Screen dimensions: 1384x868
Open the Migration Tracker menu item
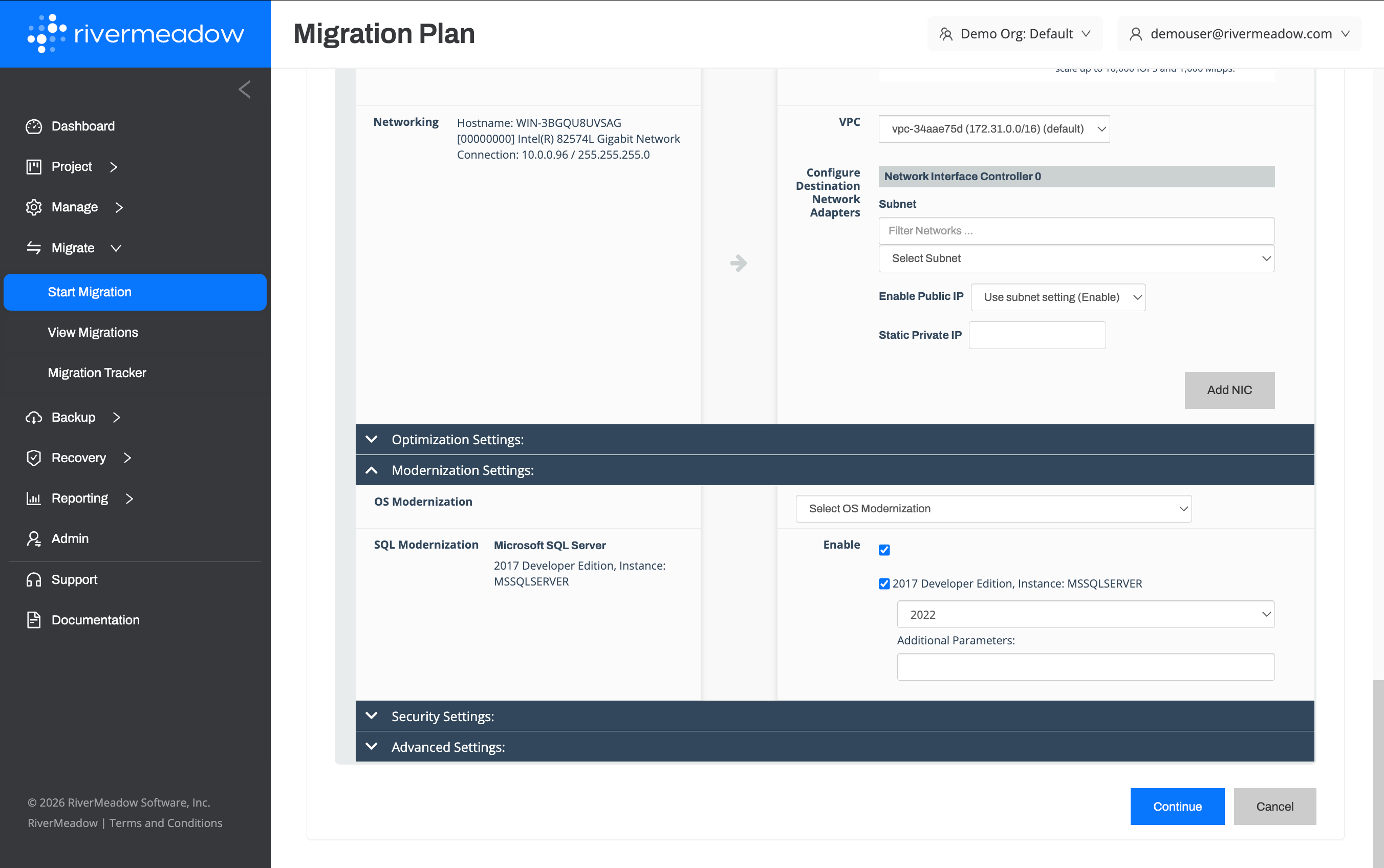click(97, 373)
